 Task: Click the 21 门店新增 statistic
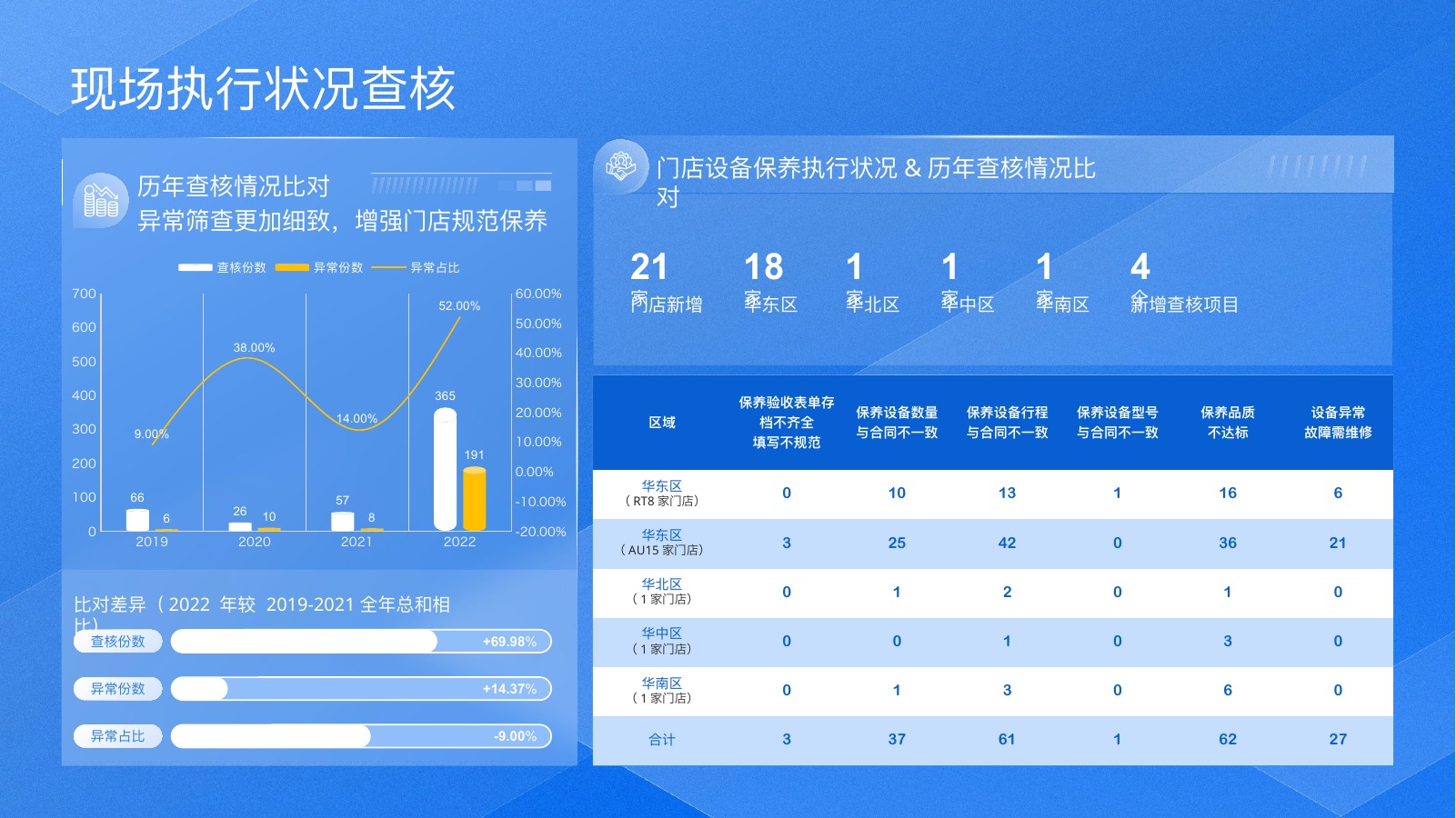point(667,282)
